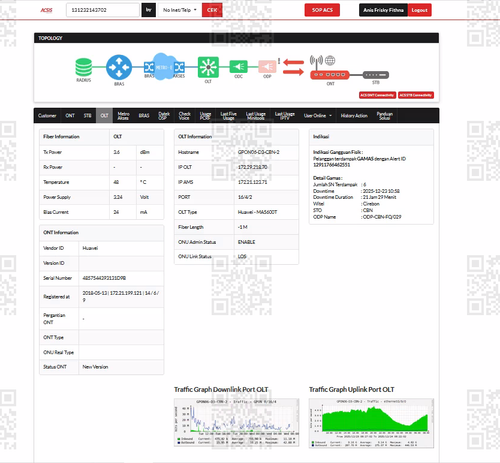Click the red bidirectional arrows icon
This screenshot has width=500, height=463.
point(293,67)
